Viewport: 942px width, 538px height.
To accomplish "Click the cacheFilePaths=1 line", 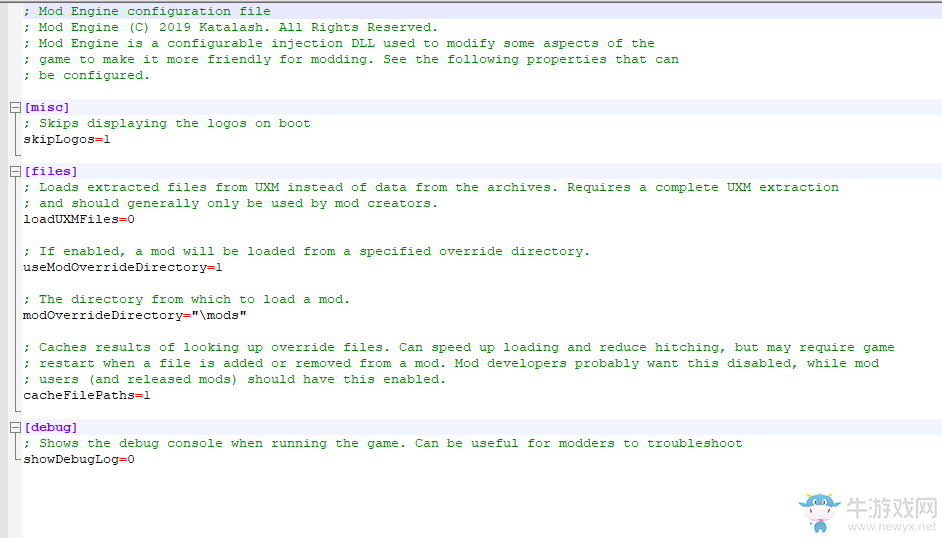I will pos(87,395).
